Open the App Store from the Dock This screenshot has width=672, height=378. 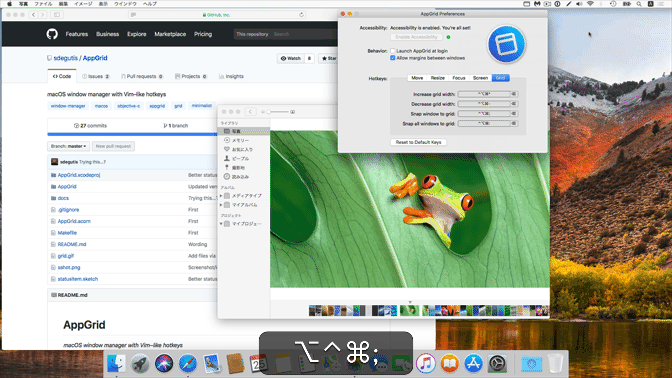[x=473, y=363]
